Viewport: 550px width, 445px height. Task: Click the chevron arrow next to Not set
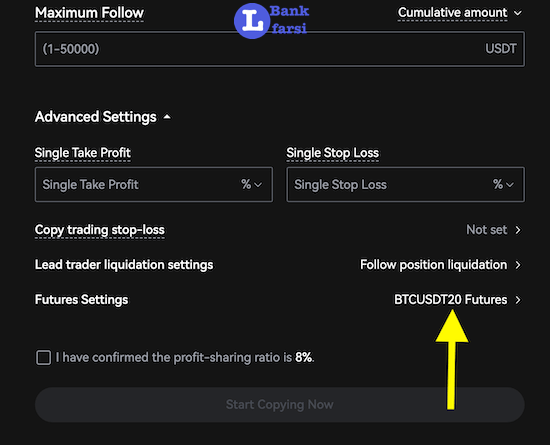tap(518, 230)
